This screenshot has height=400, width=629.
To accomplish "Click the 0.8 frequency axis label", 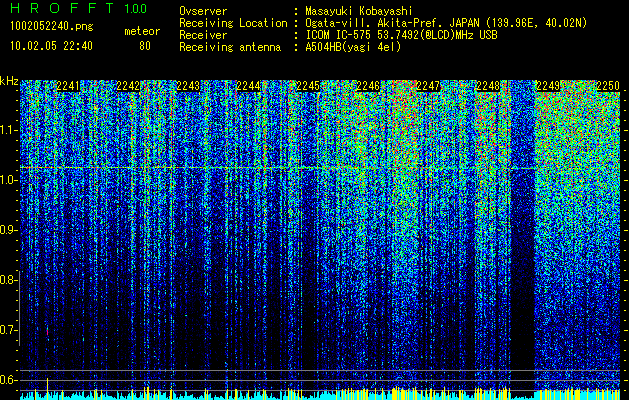I will [7, 280].
